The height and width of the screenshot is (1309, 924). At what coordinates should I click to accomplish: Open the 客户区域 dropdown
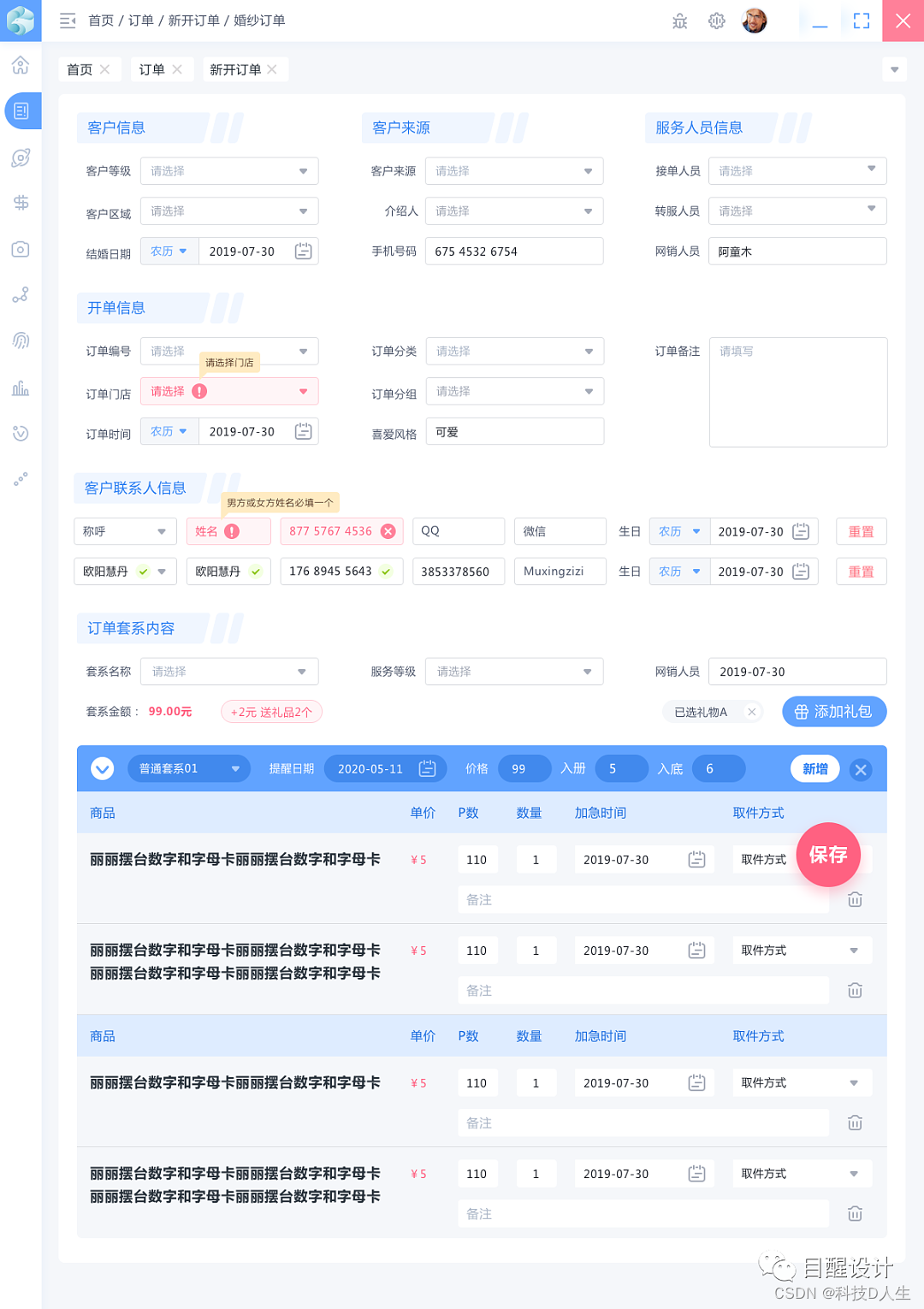click(229, 211)
